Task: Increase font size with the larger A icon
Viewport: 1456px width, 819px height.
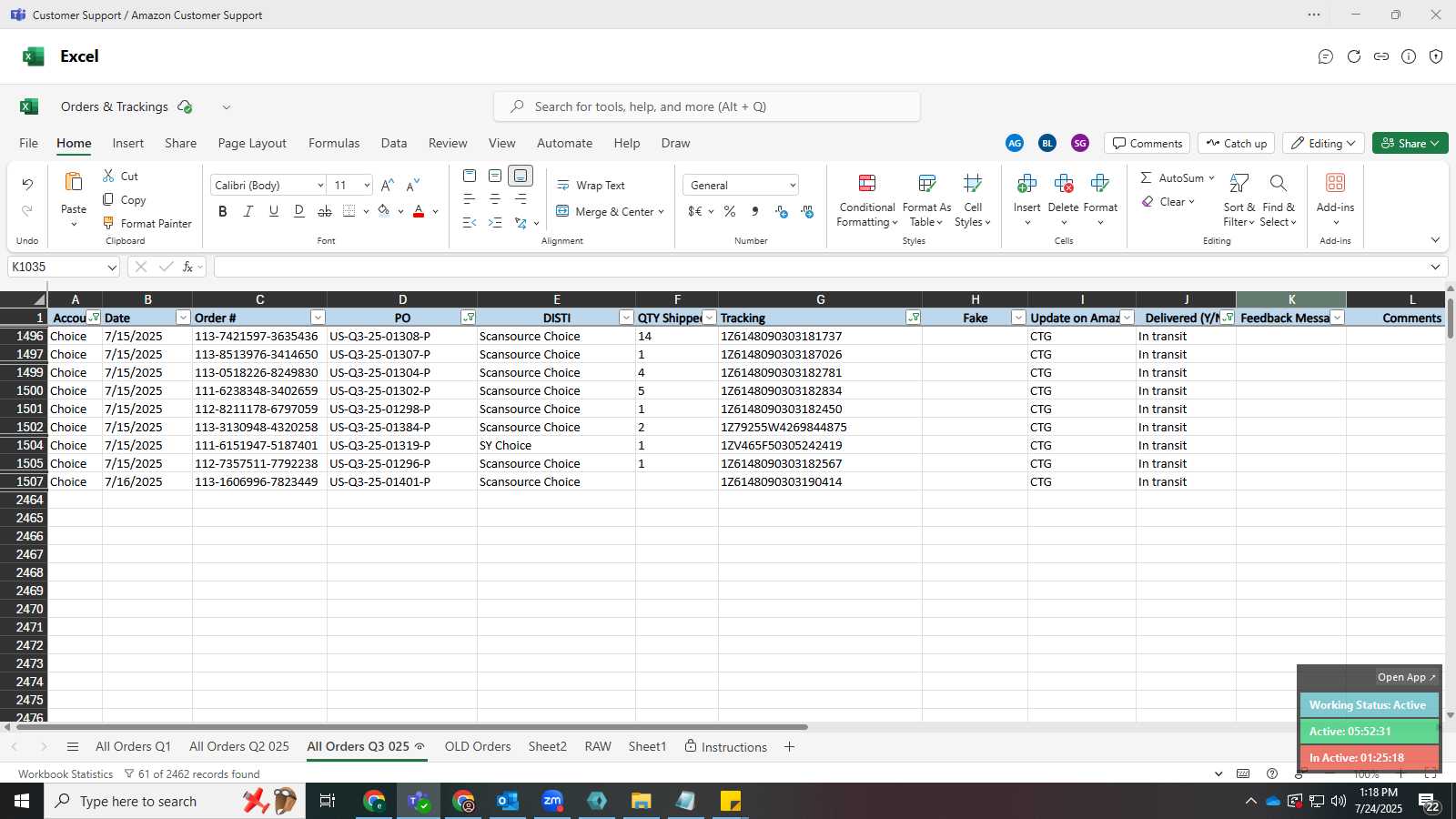Action: pos(388,185)
